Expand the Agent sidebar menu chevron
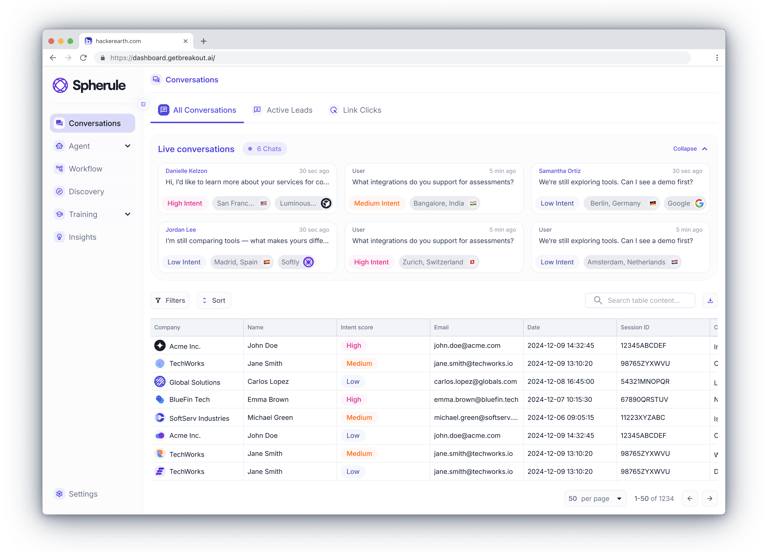Viewport: 768px width, 553px height. (127, 146)
